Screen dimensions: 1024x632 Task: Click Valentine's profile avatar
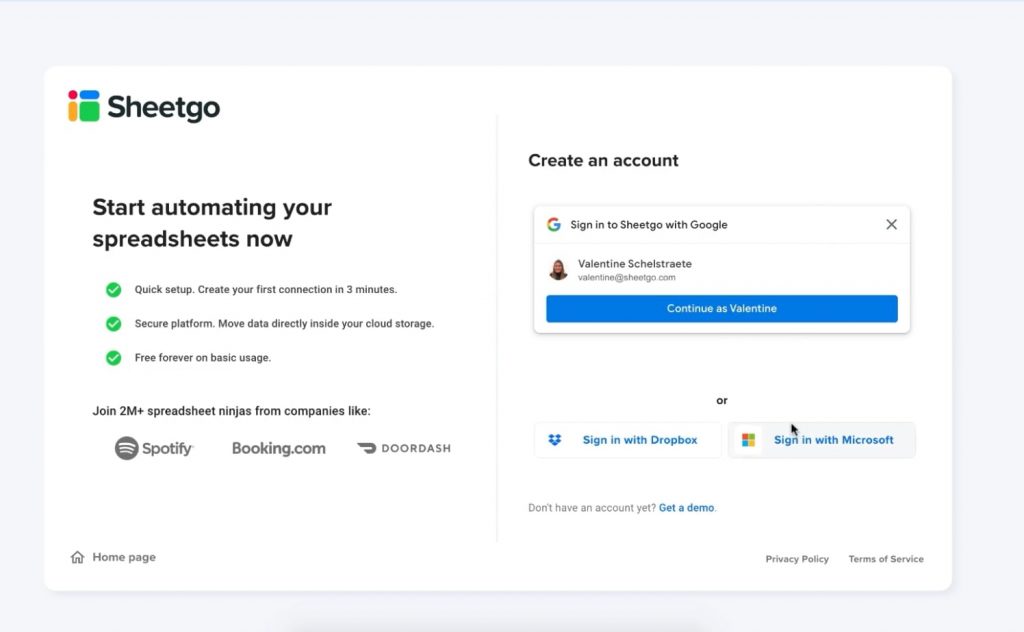tap(558, 270)
